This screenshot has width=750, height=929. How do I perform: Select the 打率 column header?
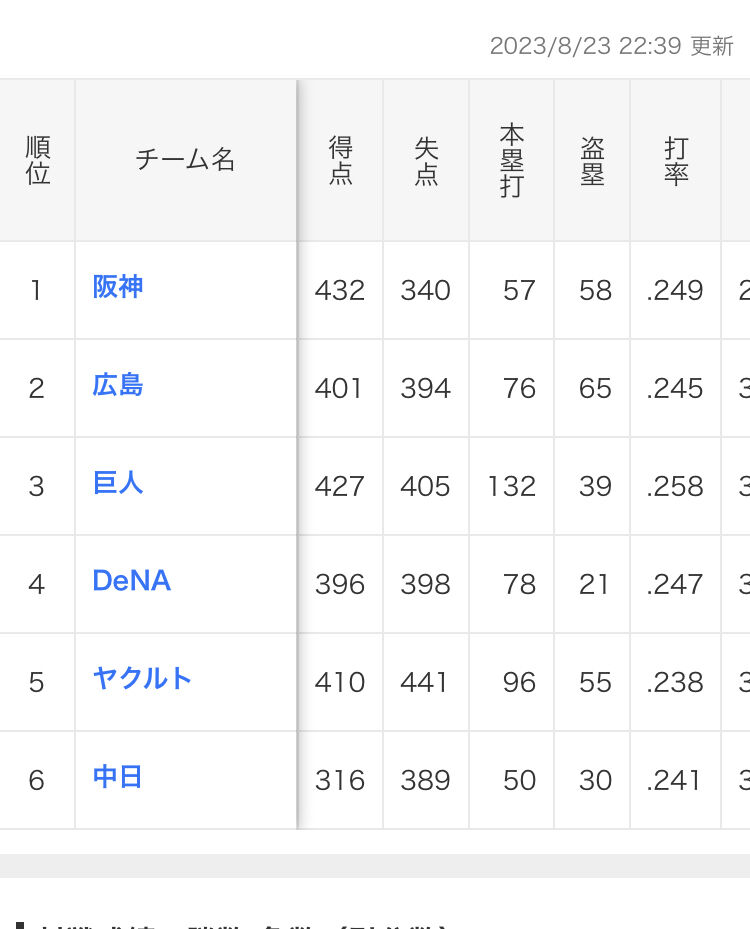click(x=676, y=160)
